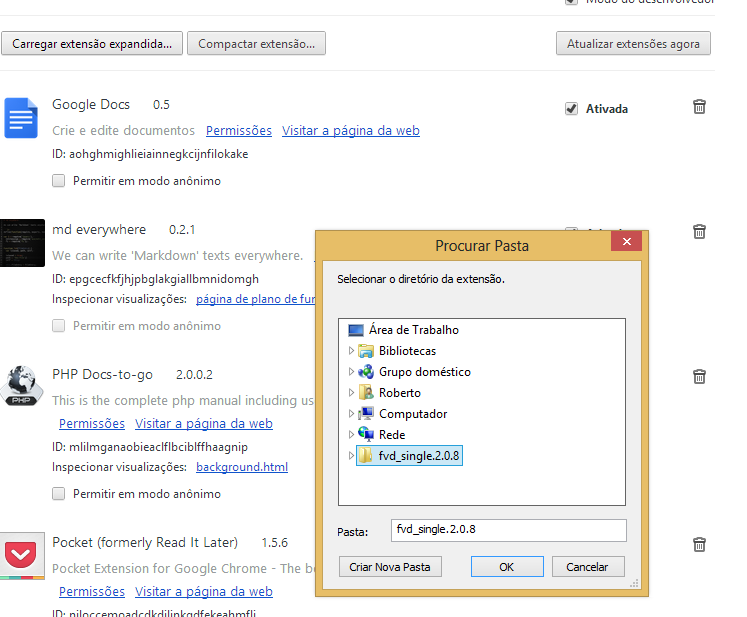The height and width of the screenshot is (617, 747).
Task: Expand the Computador node
Action: [351, 414]
